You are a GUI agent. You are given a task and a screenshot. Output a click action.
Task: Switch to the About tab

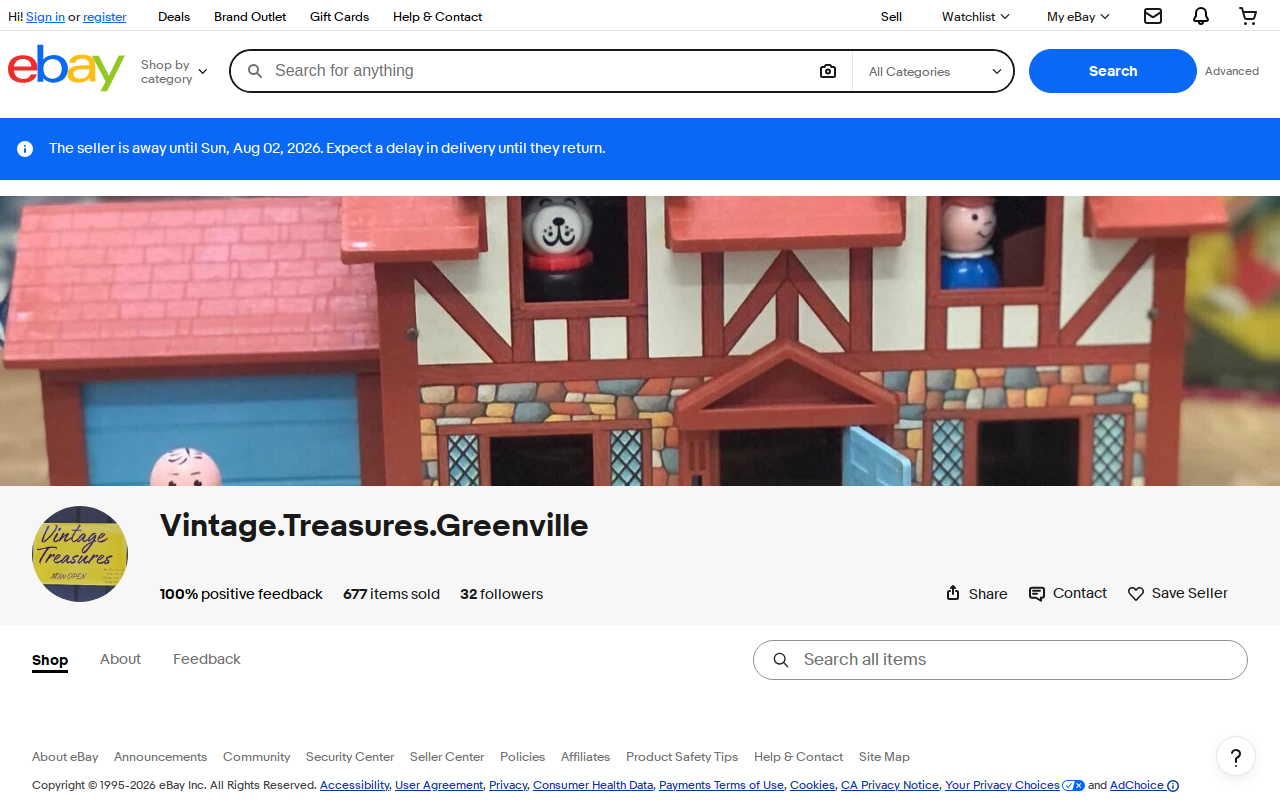(x=120, y=659)
